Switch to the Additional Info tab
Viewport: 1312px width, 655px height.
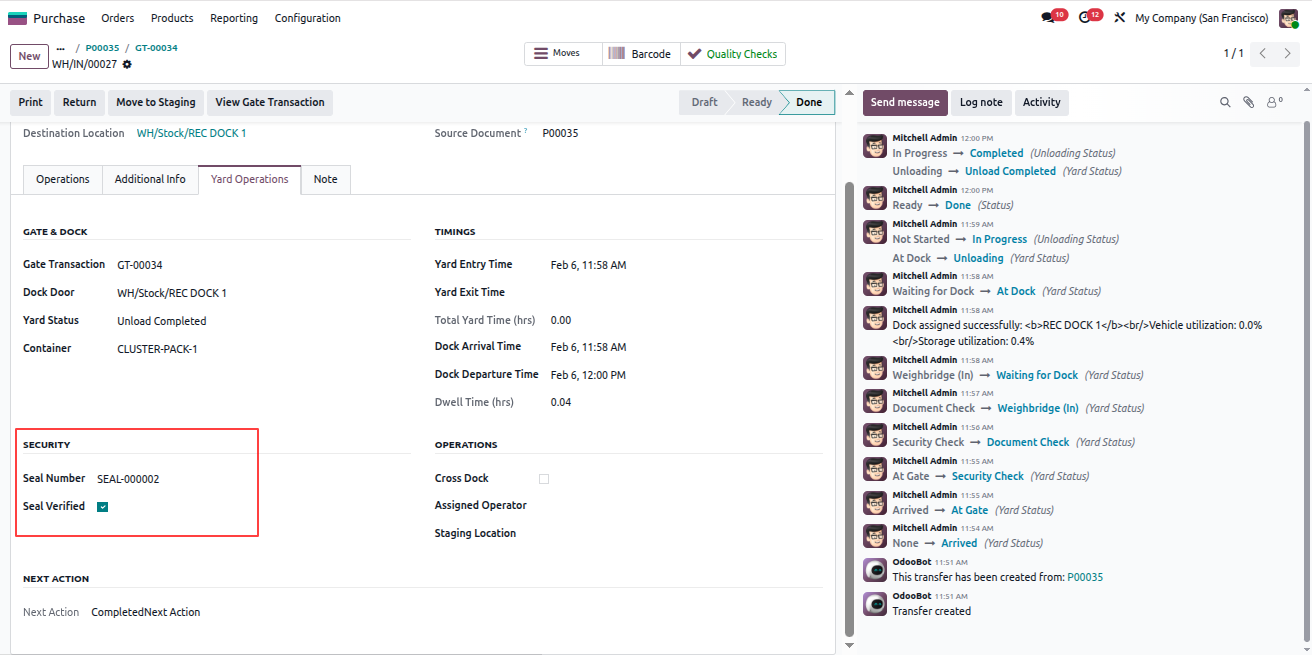150,179
